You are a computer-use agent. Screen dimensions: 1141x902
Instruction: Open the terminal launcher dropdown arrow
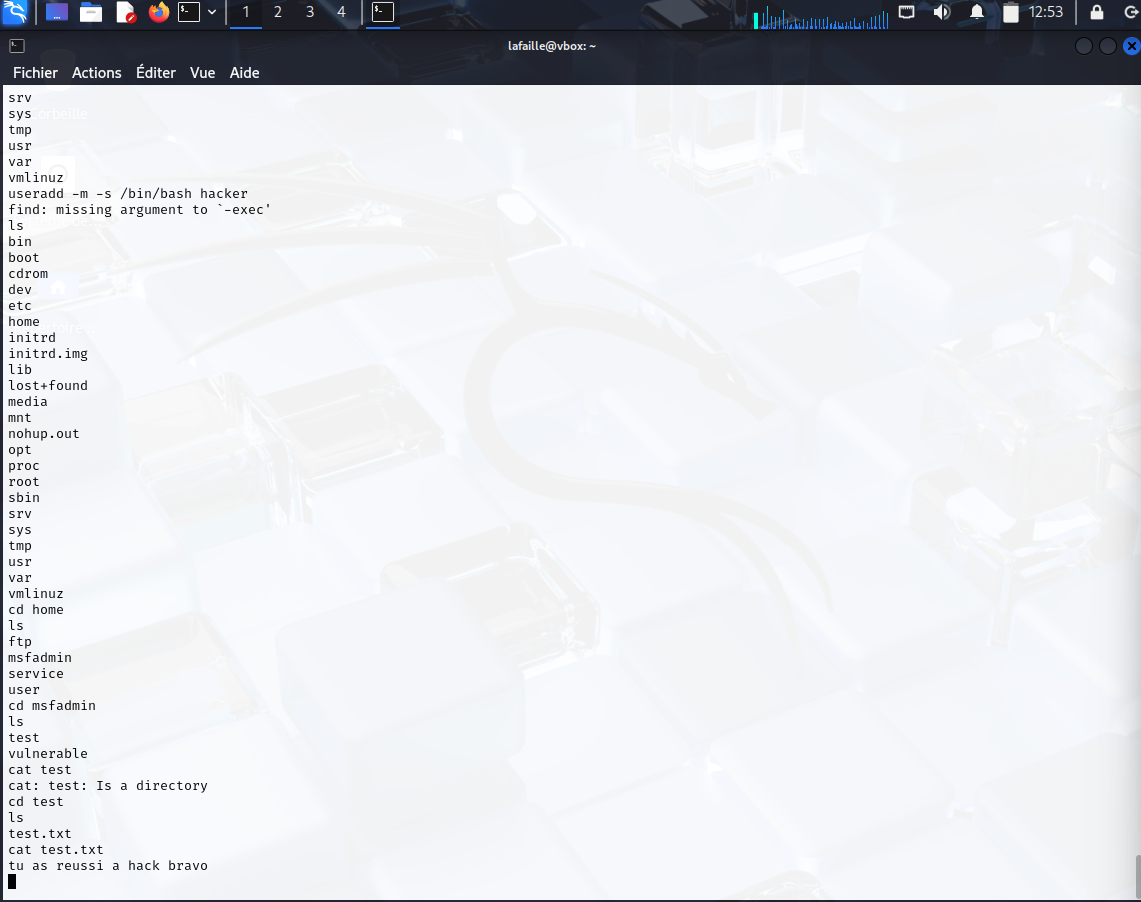(x=211, y=14)
